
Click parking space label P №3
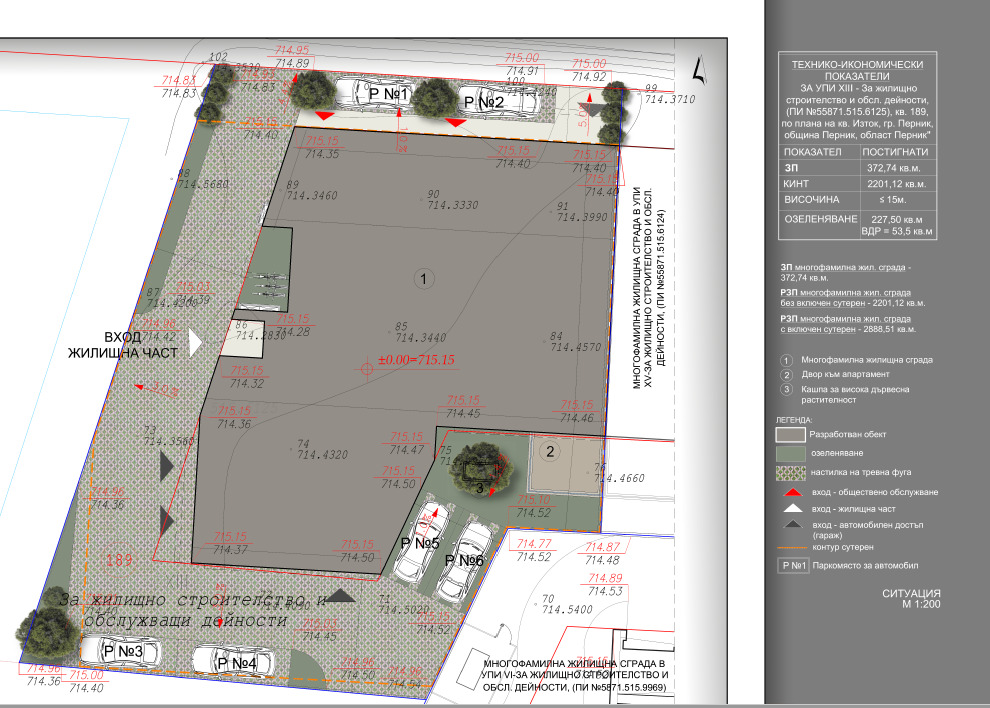click(x=124, y=652)
